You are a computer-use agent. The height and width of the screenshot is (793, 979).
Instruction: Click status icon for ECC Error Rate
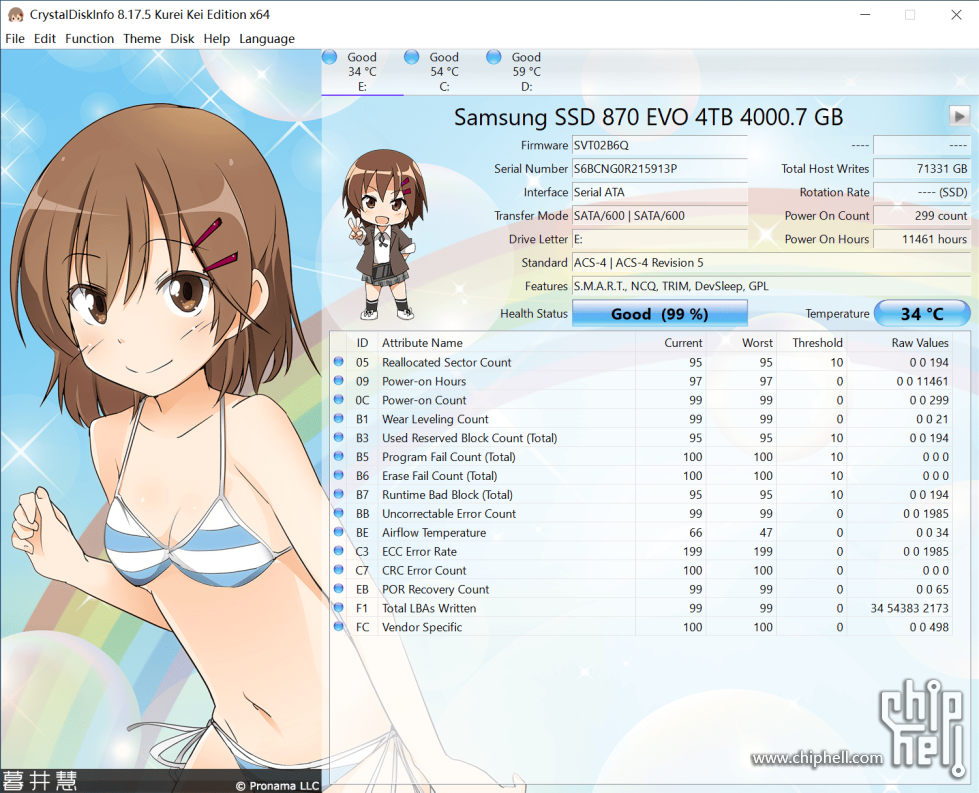coord(338,551)
